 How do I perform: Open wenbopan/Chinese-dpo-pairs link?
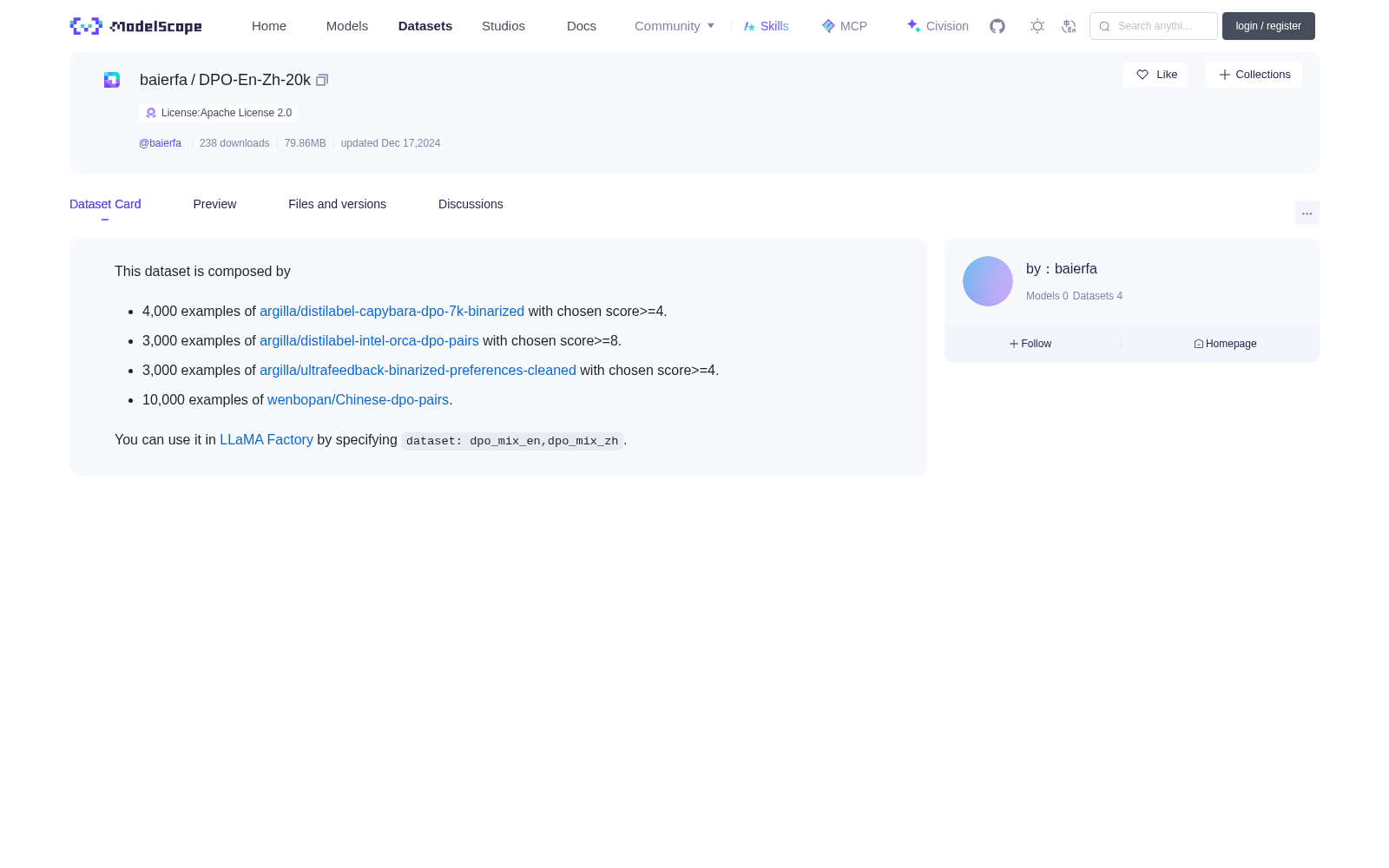358,400
